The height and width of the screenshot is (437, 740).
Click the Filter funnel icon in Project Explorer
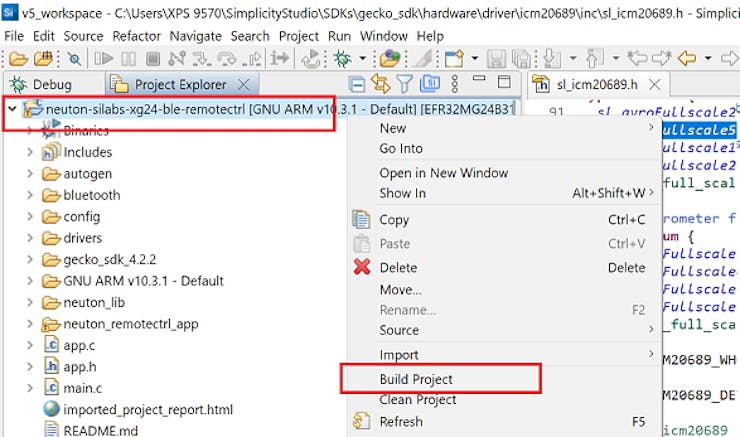(x=404, y=84)
